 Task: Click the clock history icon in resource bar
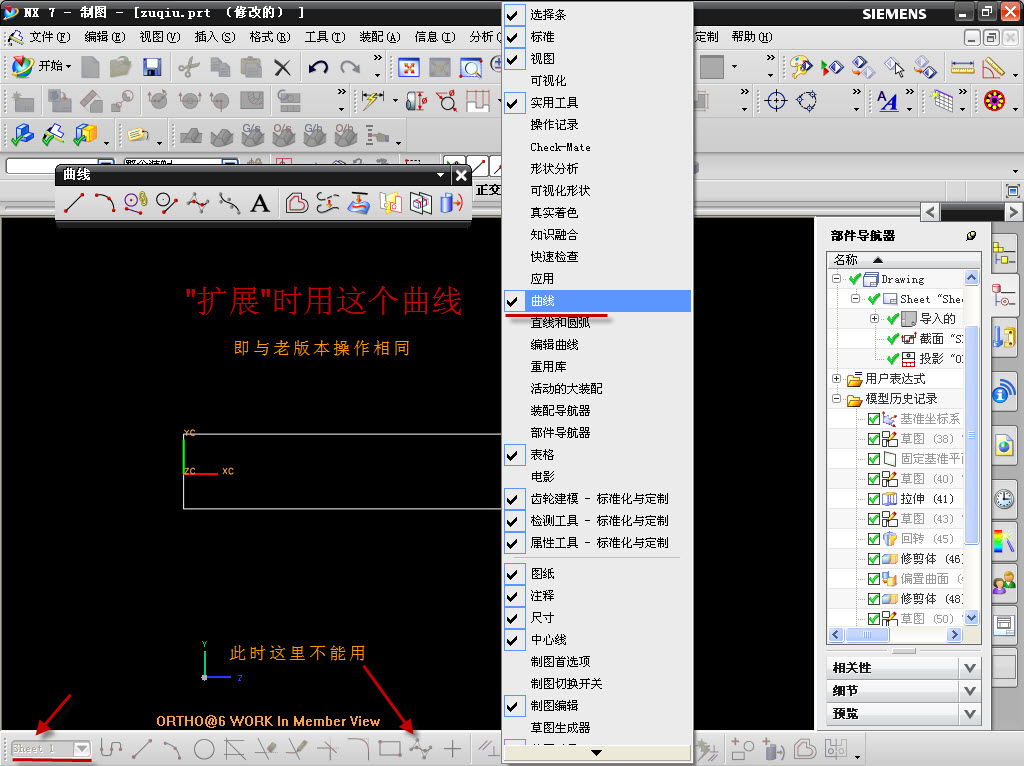pos(1004,499)
